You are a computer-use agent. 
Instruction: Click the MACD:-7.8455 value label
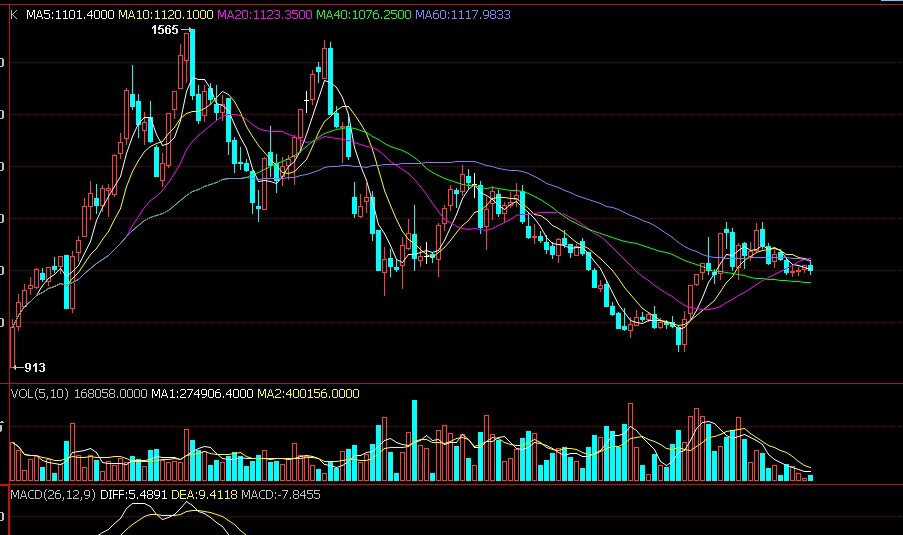pos(280,495)
